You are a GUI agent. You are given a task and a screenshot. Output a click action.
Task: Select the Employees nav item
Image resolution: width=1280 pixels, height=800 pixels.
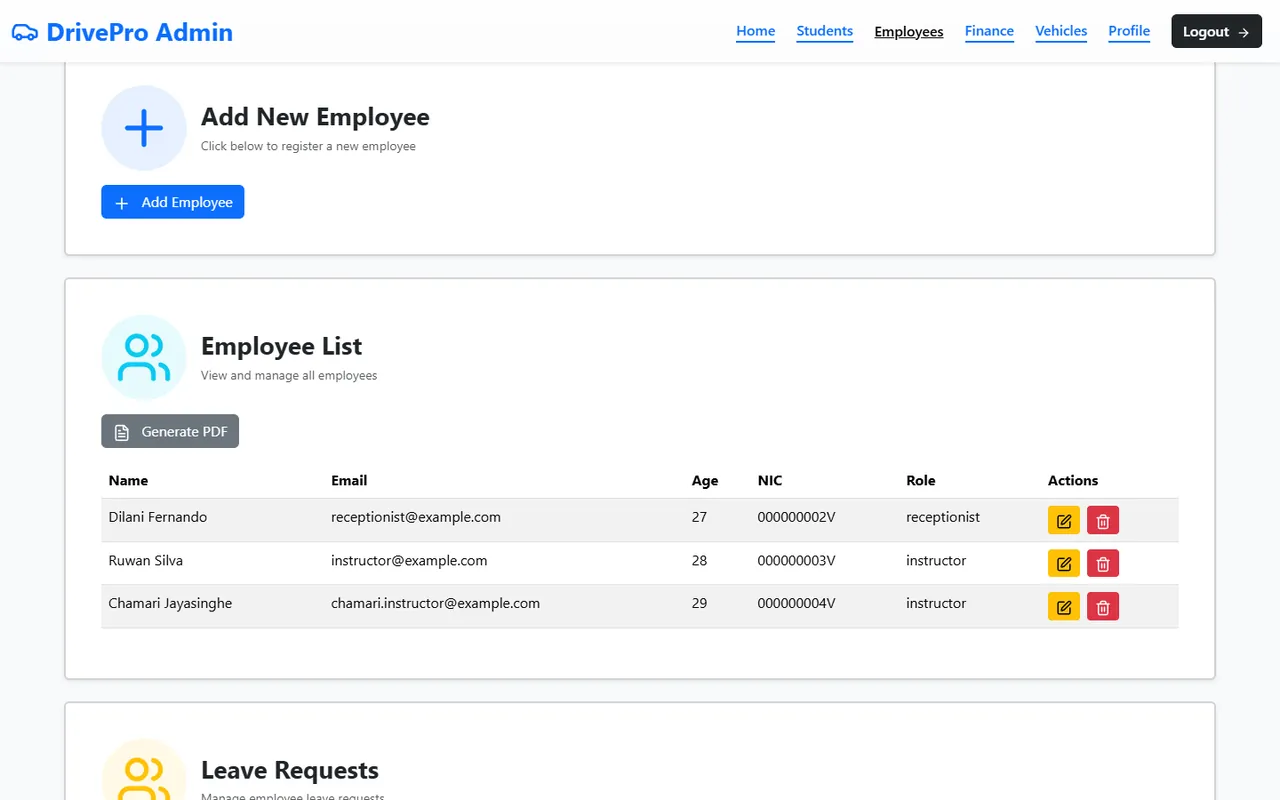(909, 32)
